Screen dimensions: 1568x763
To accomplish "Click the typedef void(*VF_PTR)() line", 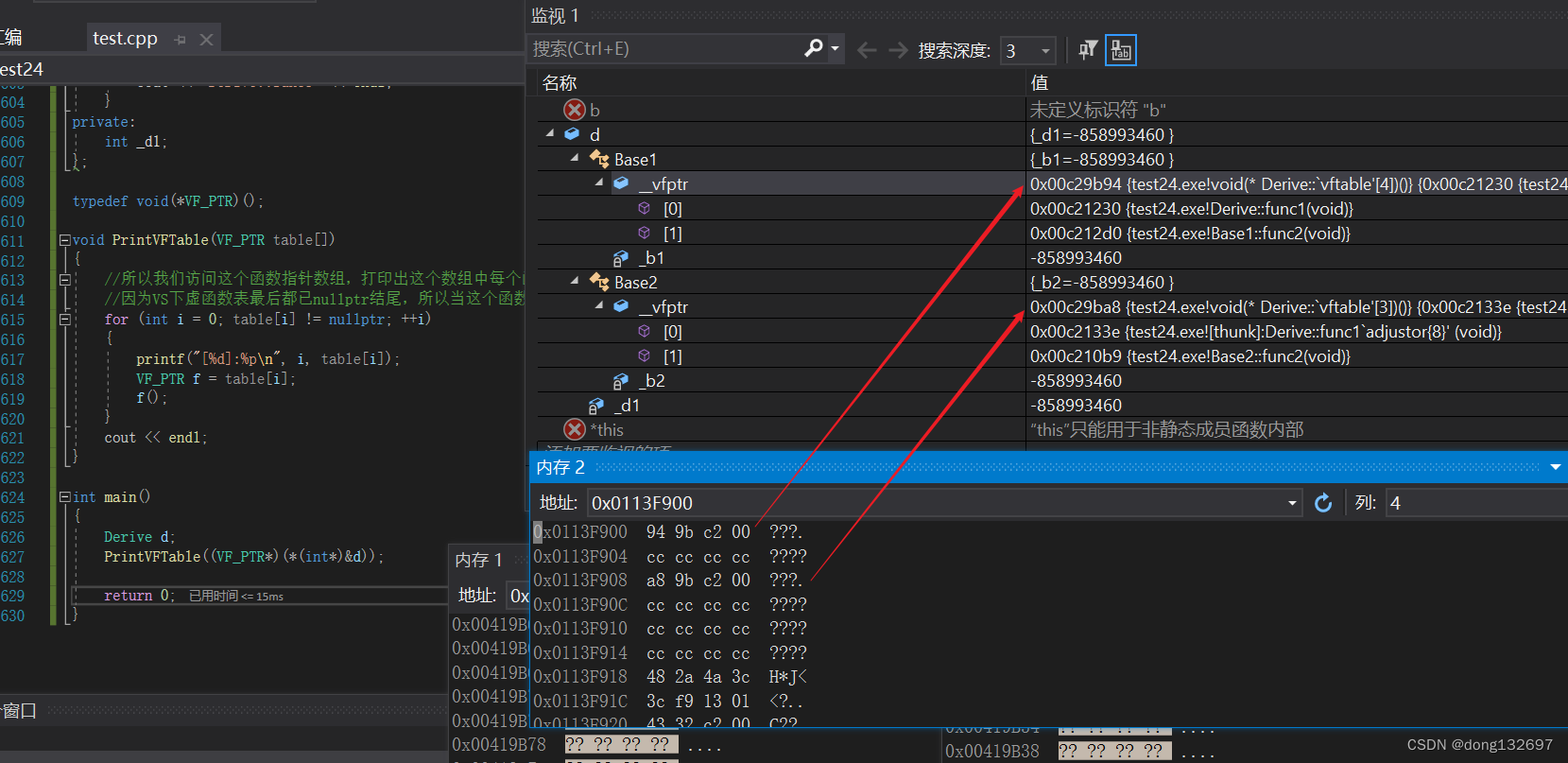I will coord(168,201).
